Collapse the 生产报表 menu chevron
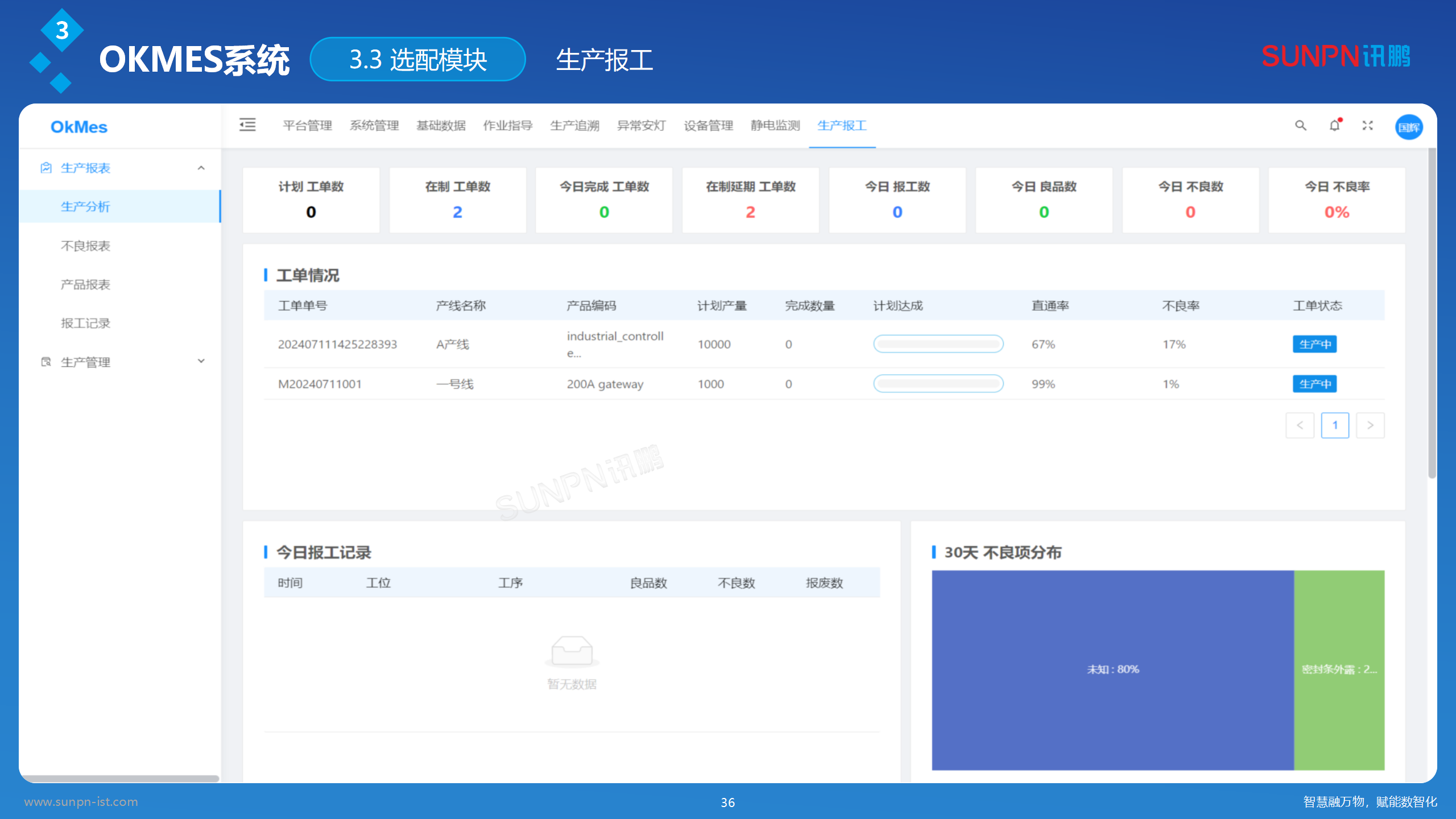The image size is (1456, 819). point(201,168)
